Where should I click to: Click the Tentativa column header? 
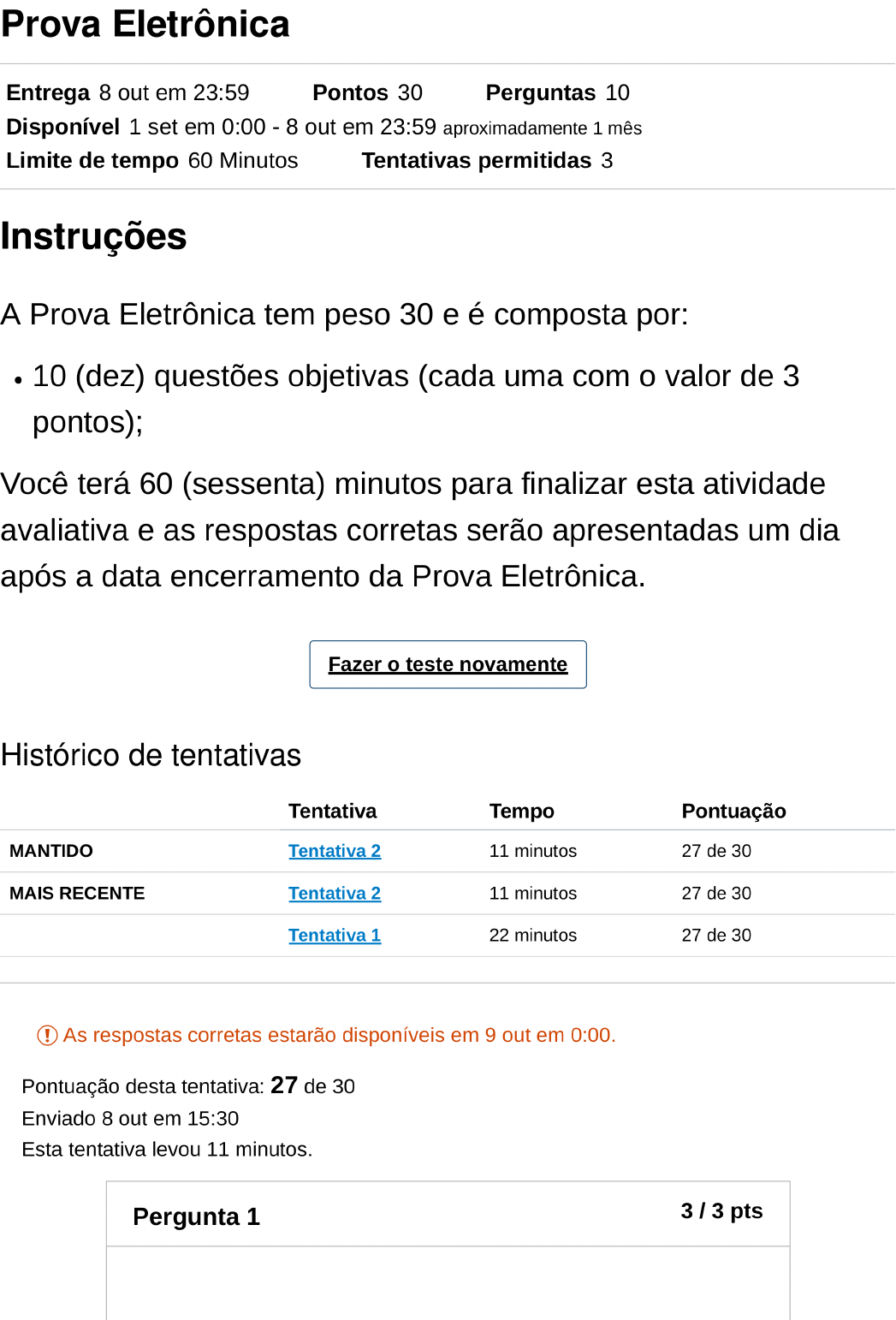tap(332, 811)
